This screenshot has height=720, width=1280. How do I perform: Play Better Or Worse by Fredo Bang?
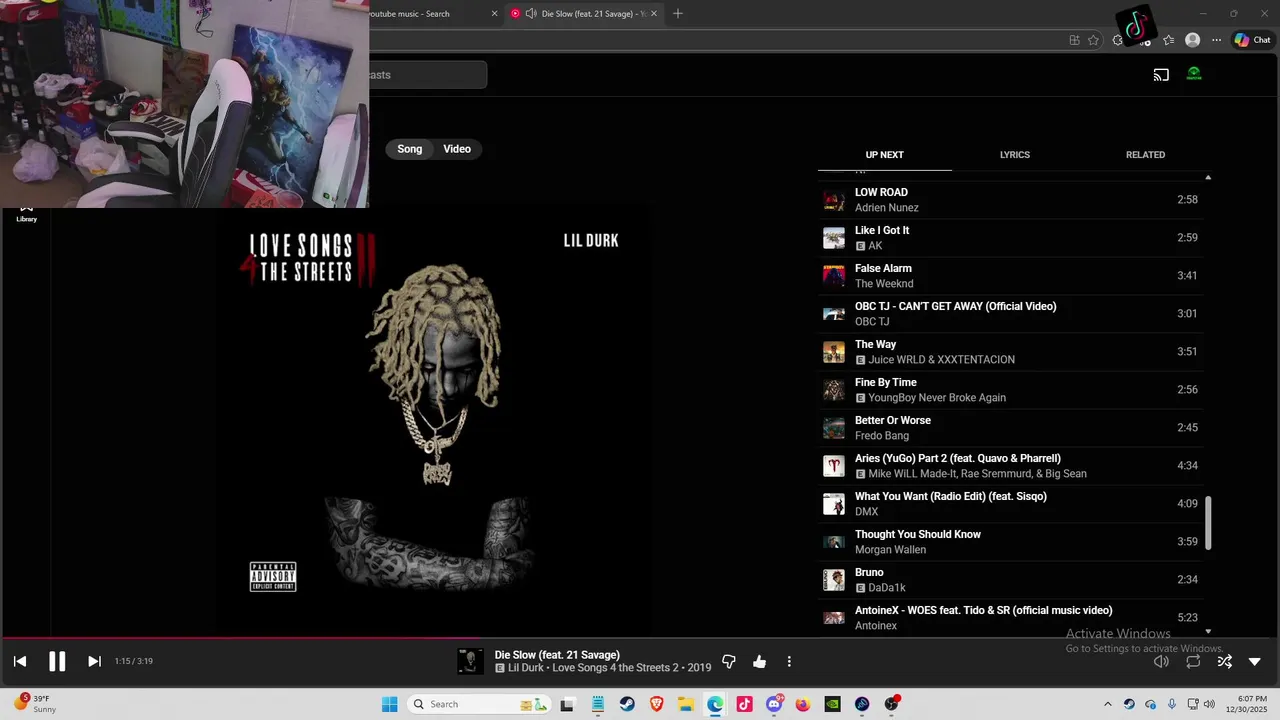1010,428
